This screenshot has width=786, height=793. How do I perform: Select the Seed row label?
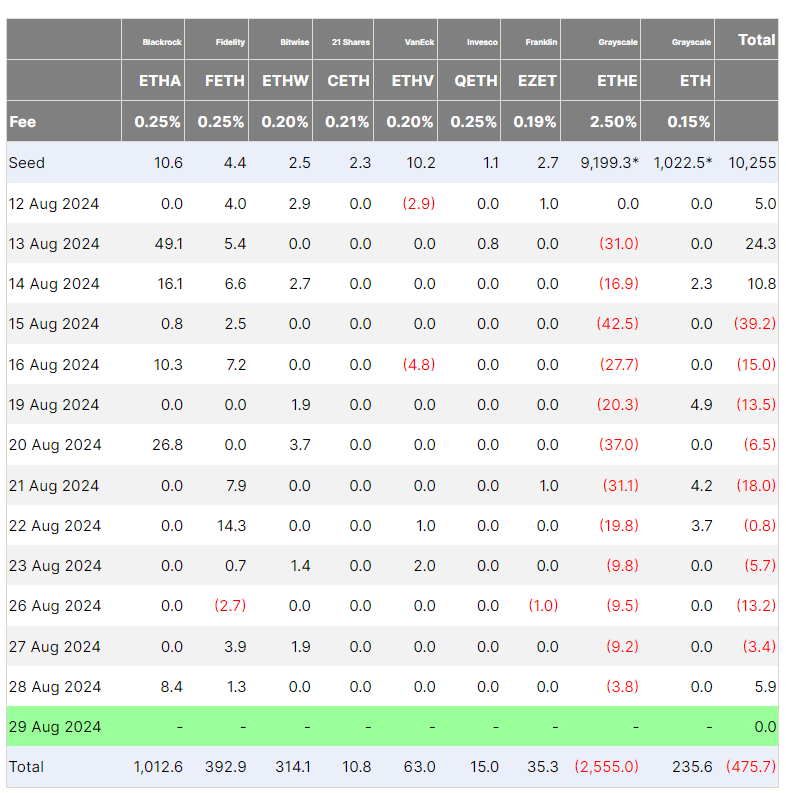click(27, 162)
